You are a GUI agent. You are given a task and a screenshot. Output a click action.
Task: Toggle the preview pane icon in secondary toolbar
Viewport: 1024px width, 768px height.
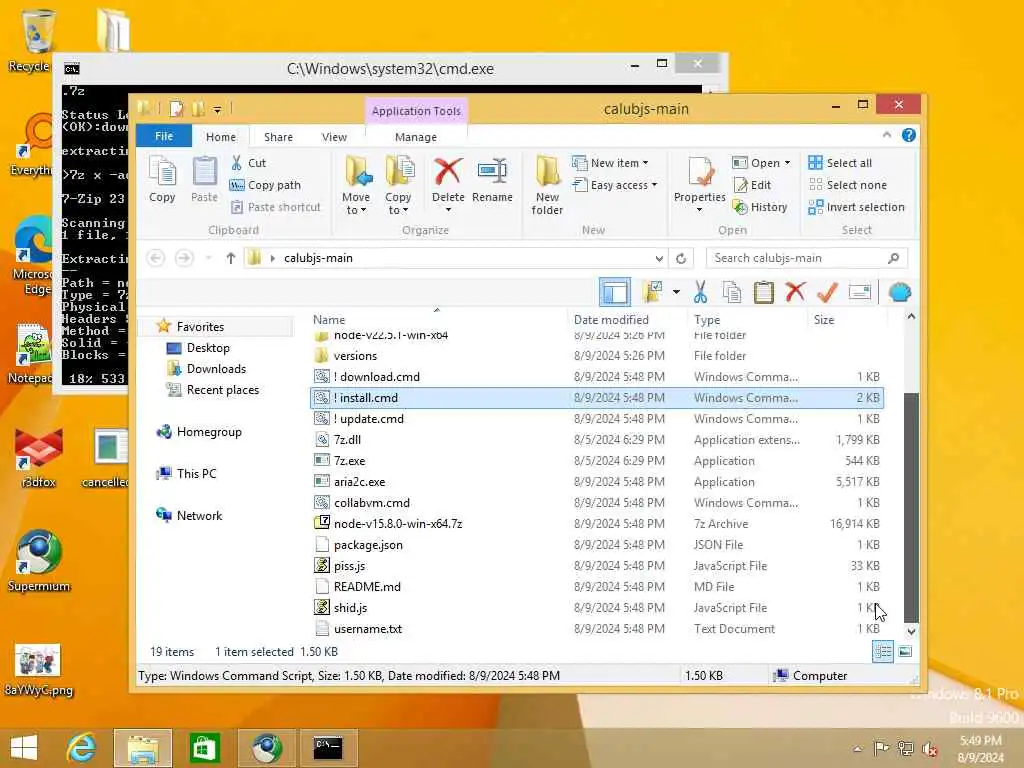click(615, 292)
